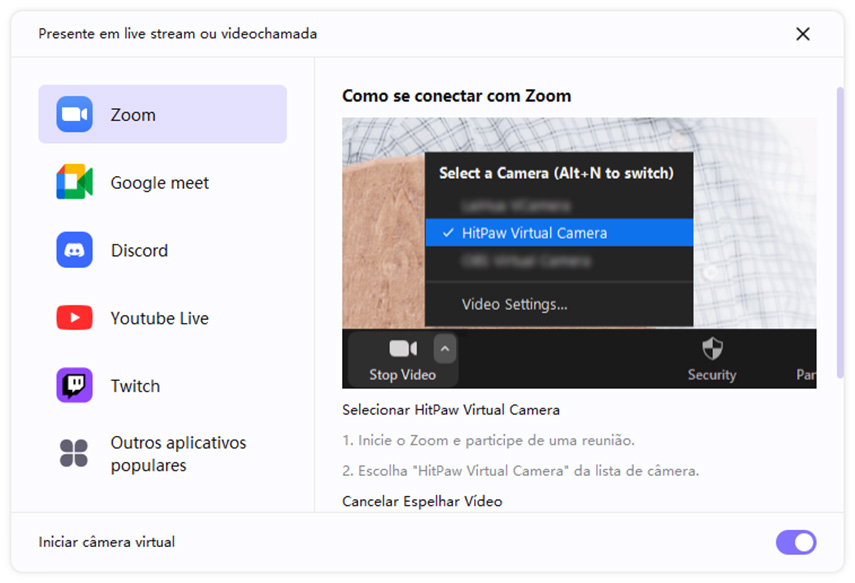Expand the camera chevron beside Stop Video

click(x=445, y=348)
